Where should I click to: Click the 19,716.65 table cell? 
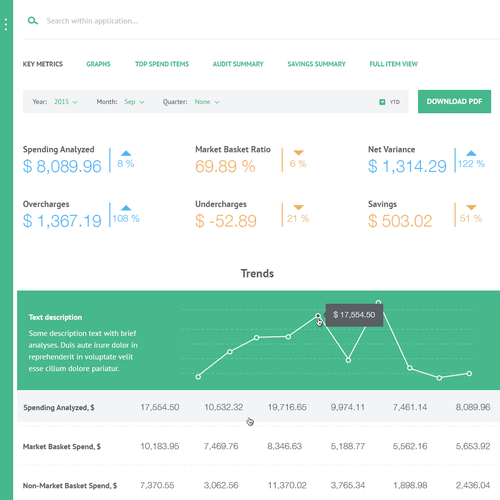287,407
